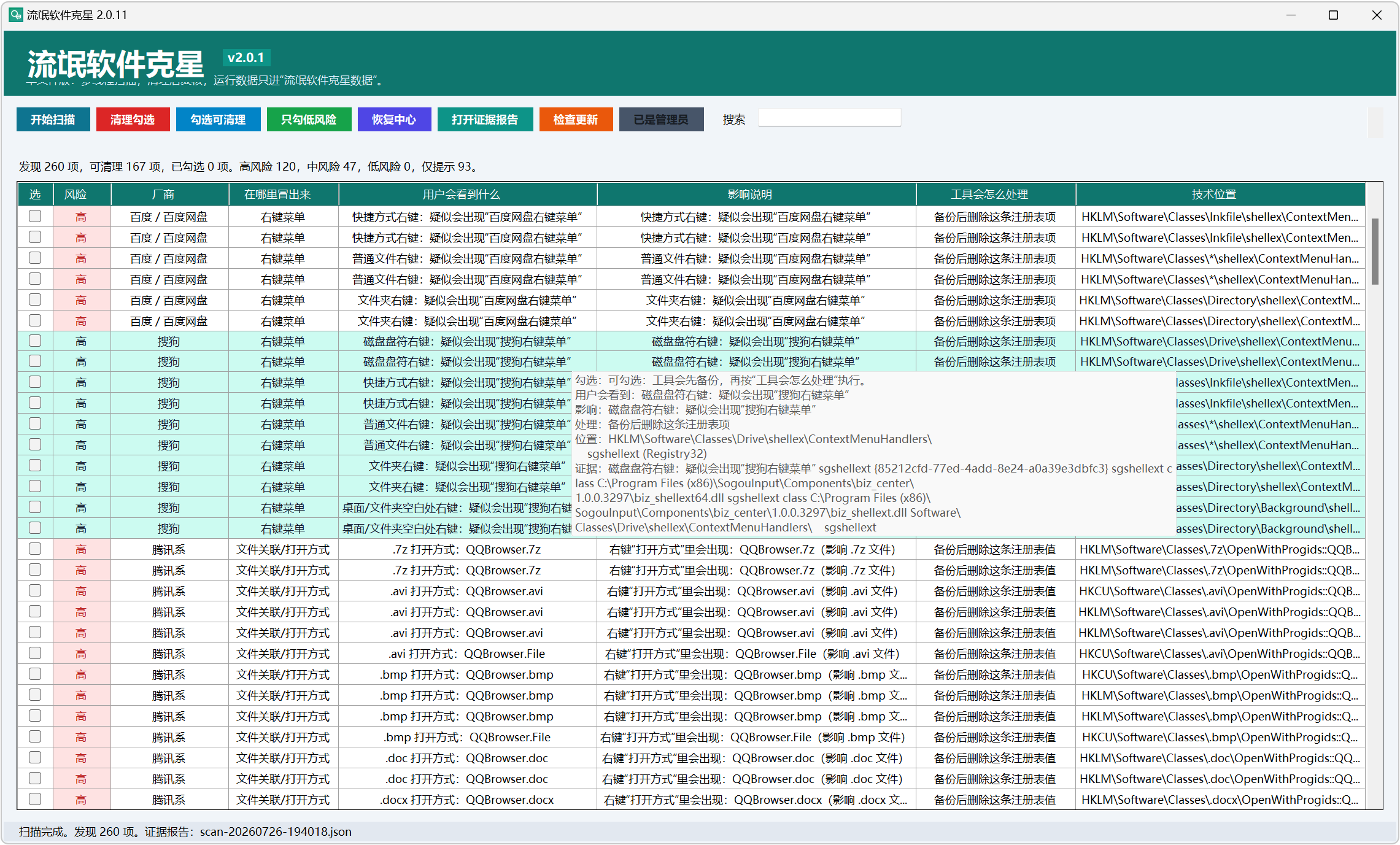Viewport: 1400px width, 845px height.
Task: Focus the 搜索 search field
Action: [x=829, y=118]
